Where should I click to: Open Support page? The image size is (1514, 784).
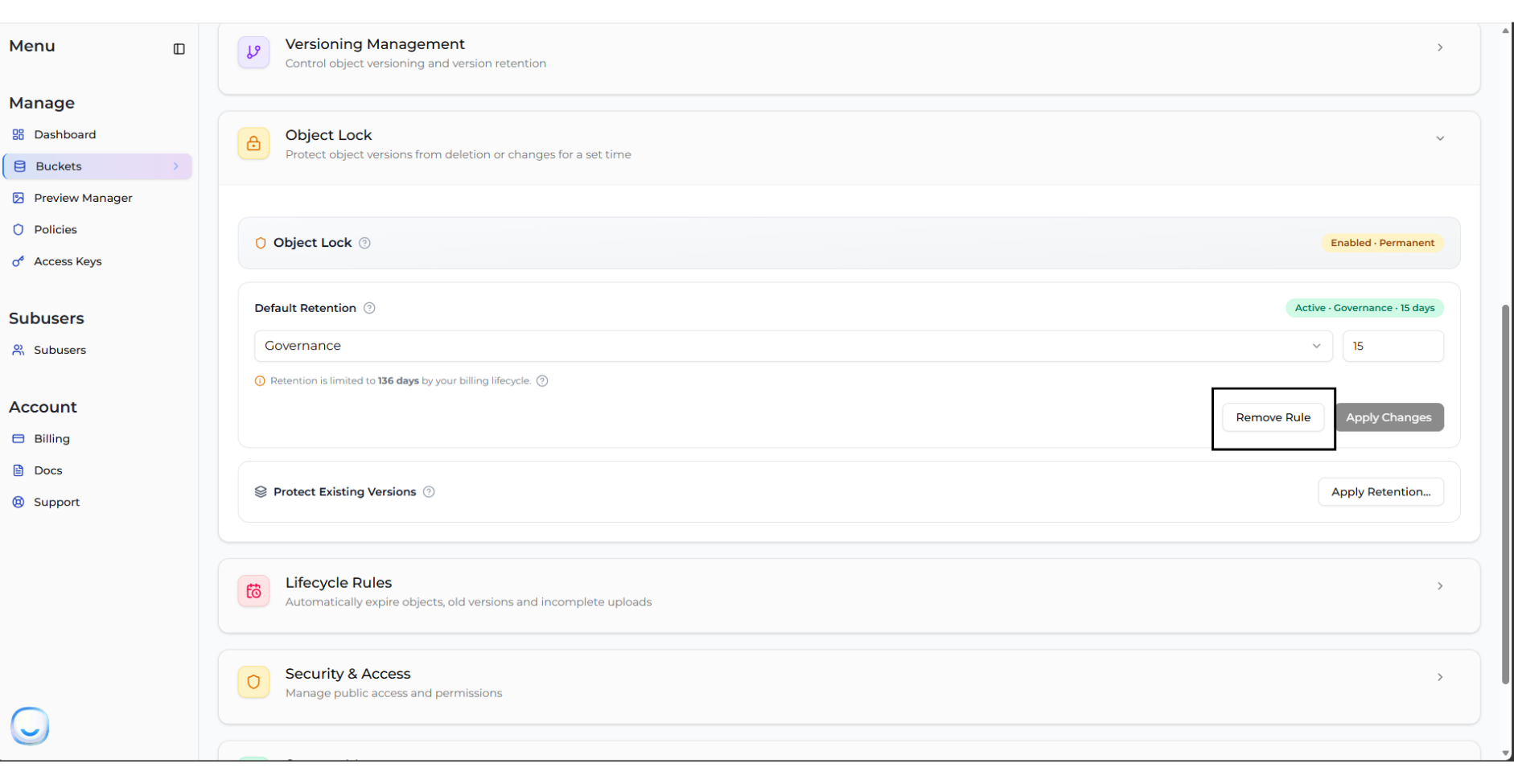point(56,502)
